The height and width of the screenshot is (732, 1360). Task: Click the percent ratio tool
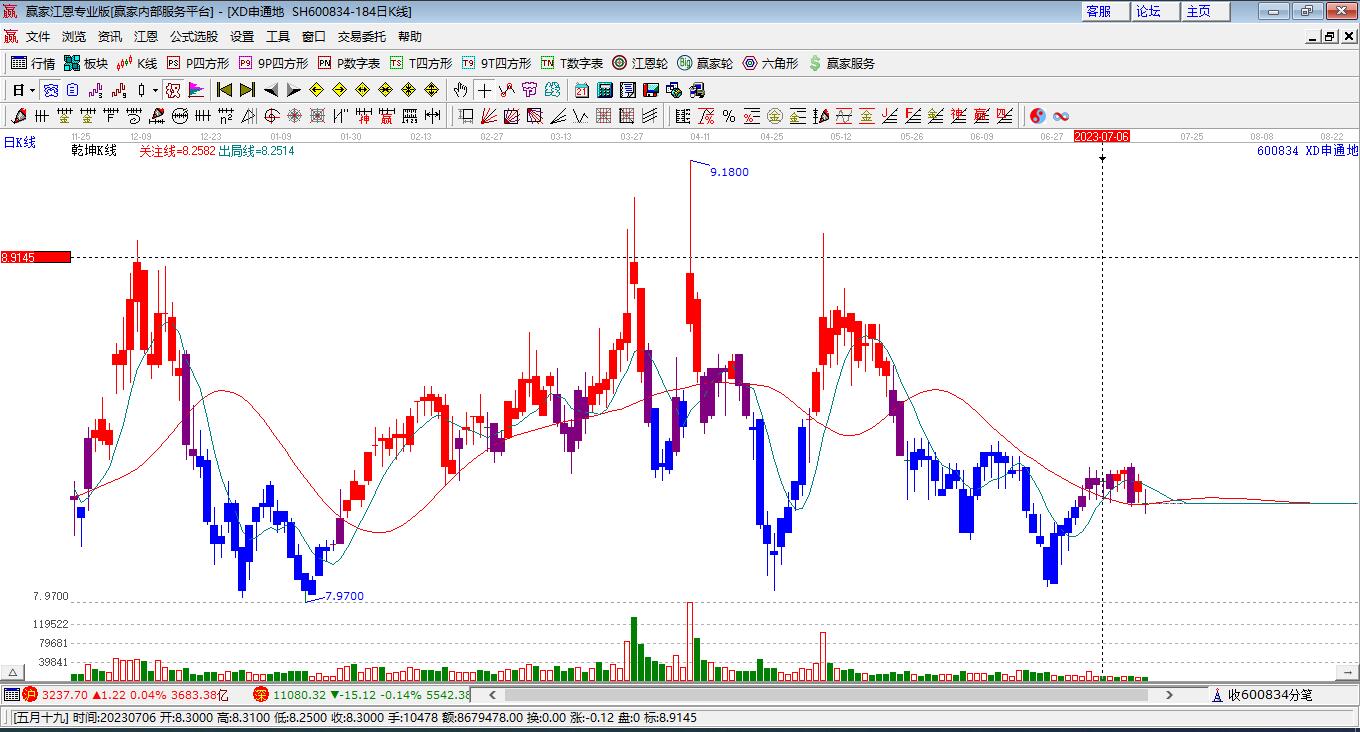pos(729,116)
